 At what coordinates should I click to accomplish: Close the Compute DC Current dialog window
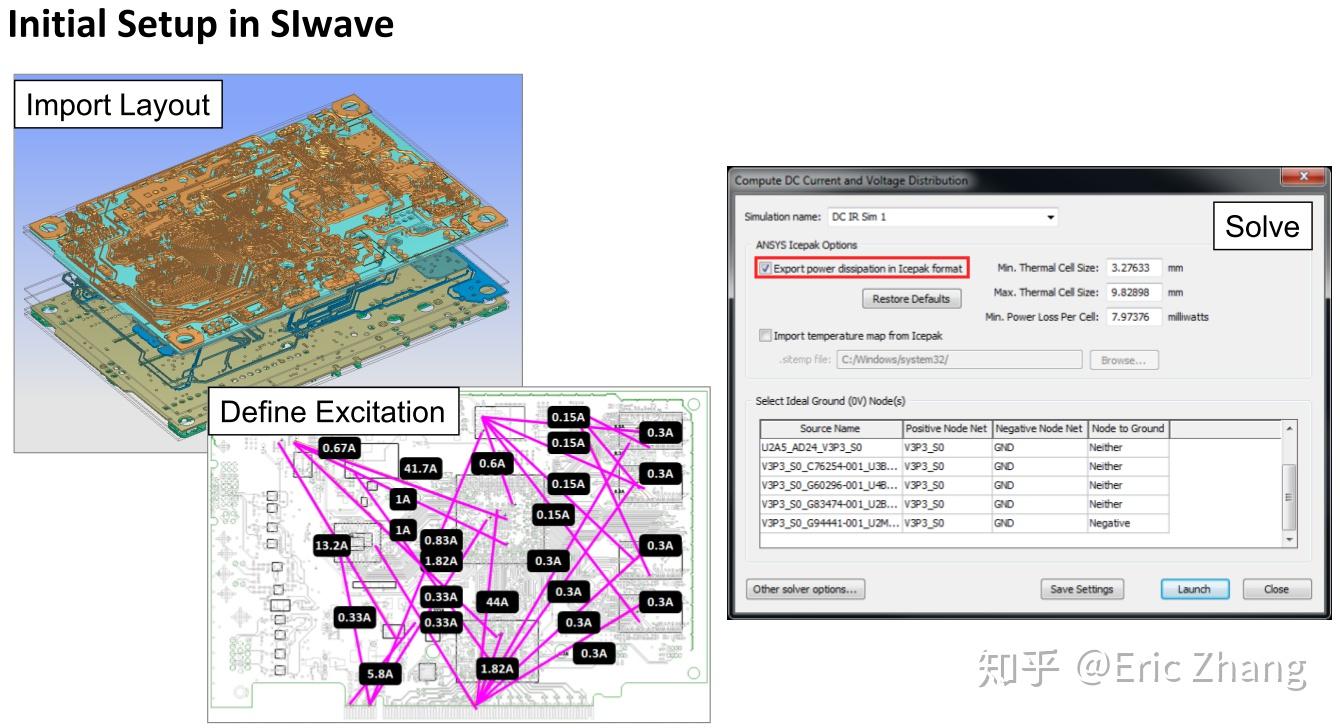(1303, 178)
